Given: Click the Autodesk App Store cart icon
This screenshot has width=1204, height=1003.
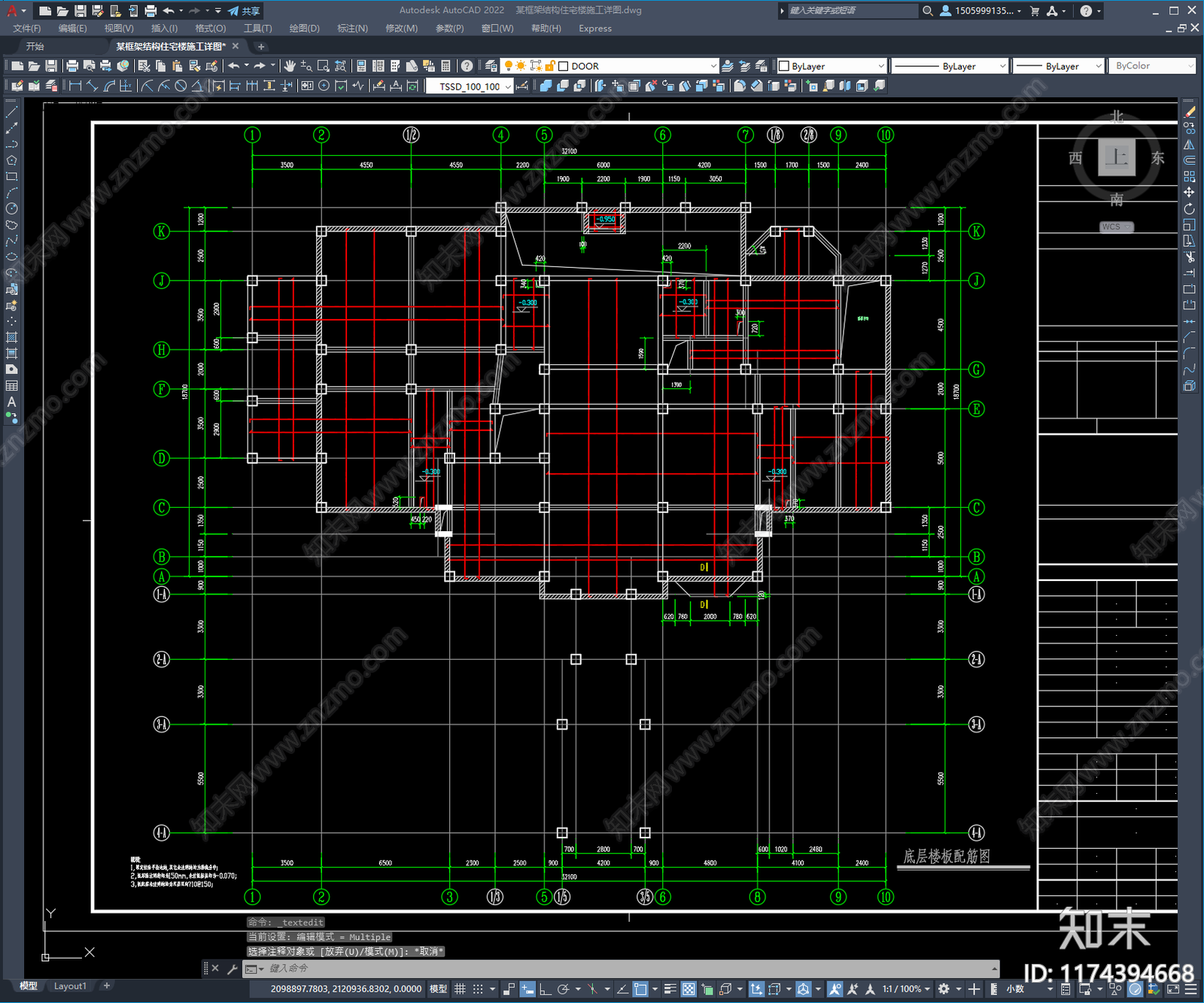Looking at the screenshot, I should coord(1035,11).
